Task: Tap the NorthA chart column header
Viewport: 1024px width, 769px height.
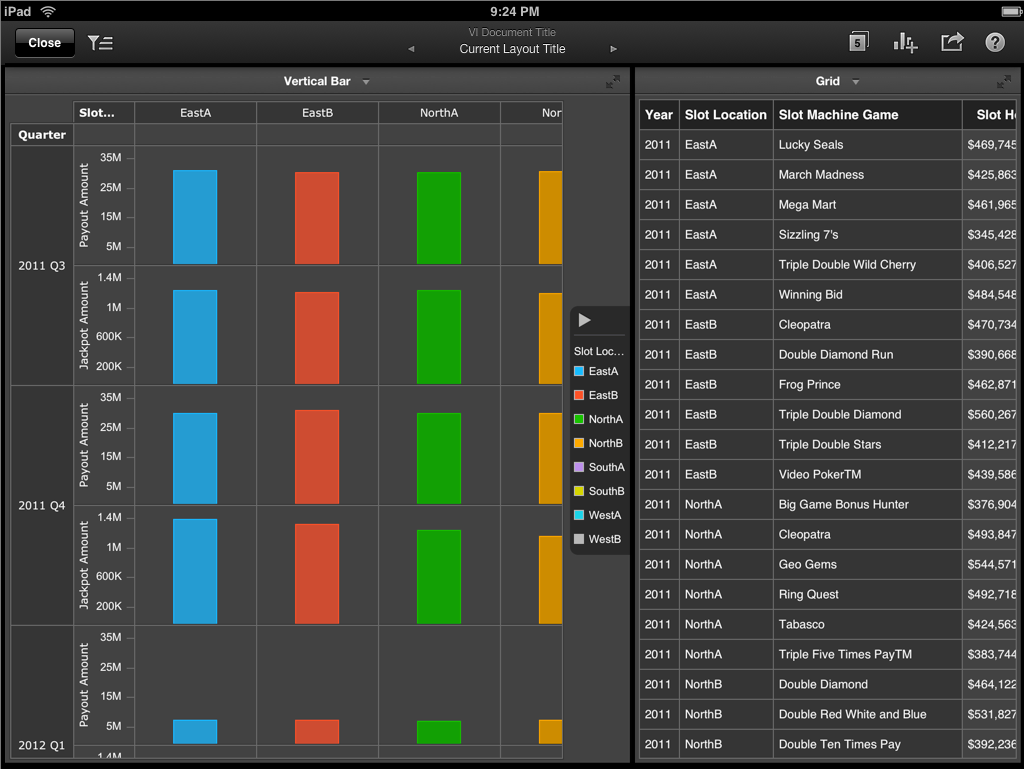Action: pyautogui.click(x=439, y=113)
